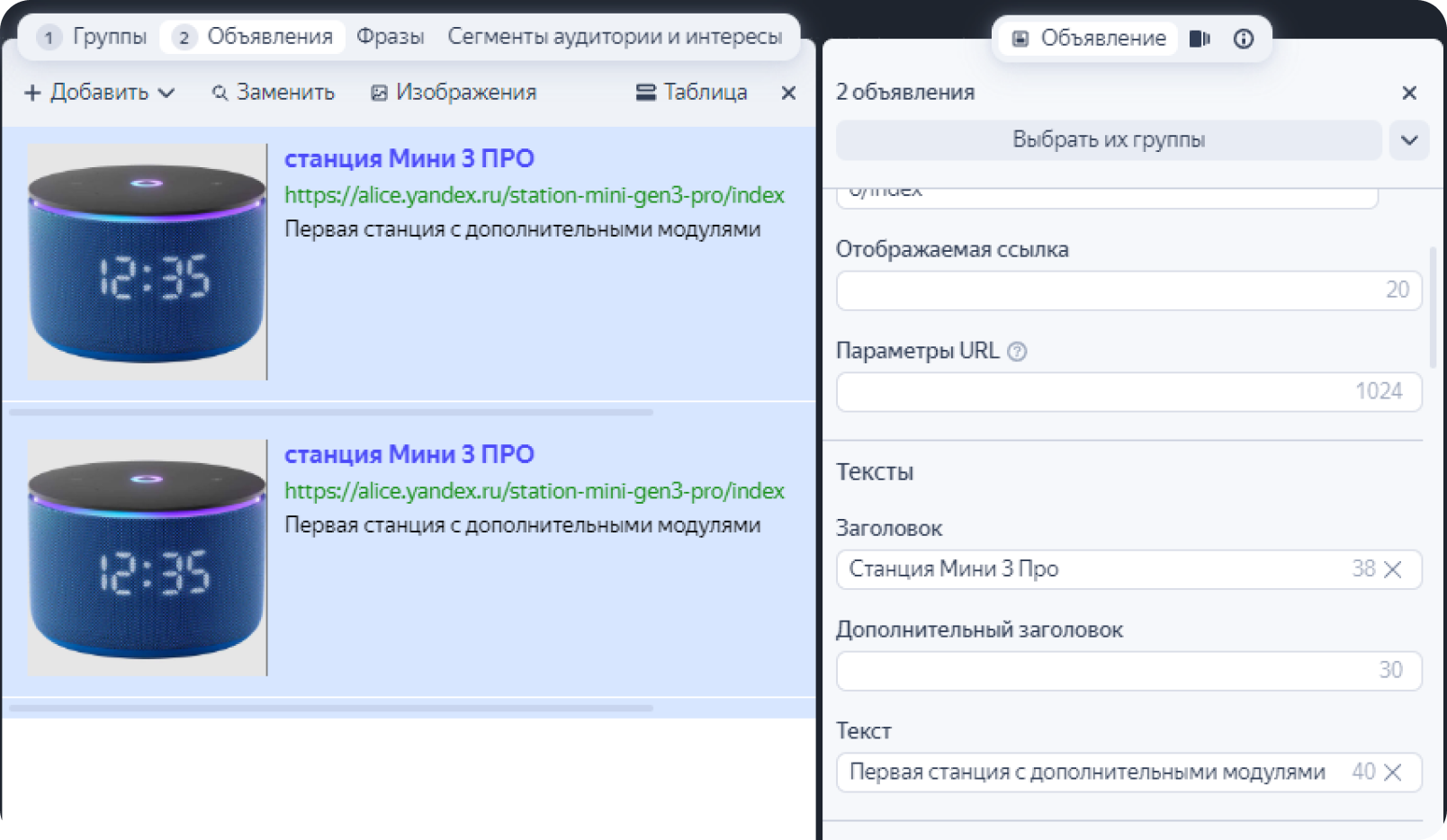
Task: Open the first ad's alice.yandex.ru link
Action: point(535,195)
